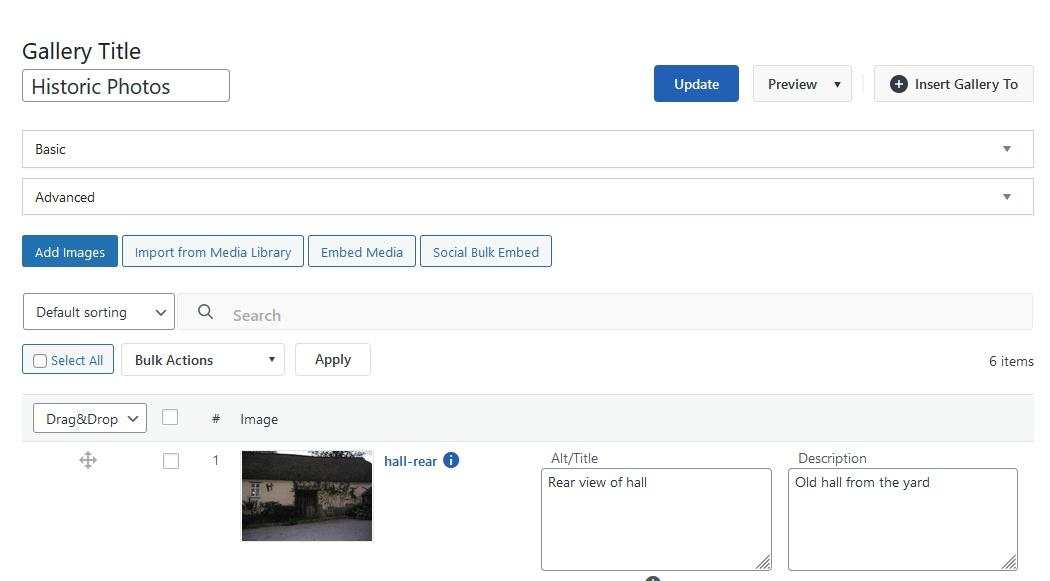Open the hall-rear image link
This screenshot has width=1050, height=581.
point(410,461)
